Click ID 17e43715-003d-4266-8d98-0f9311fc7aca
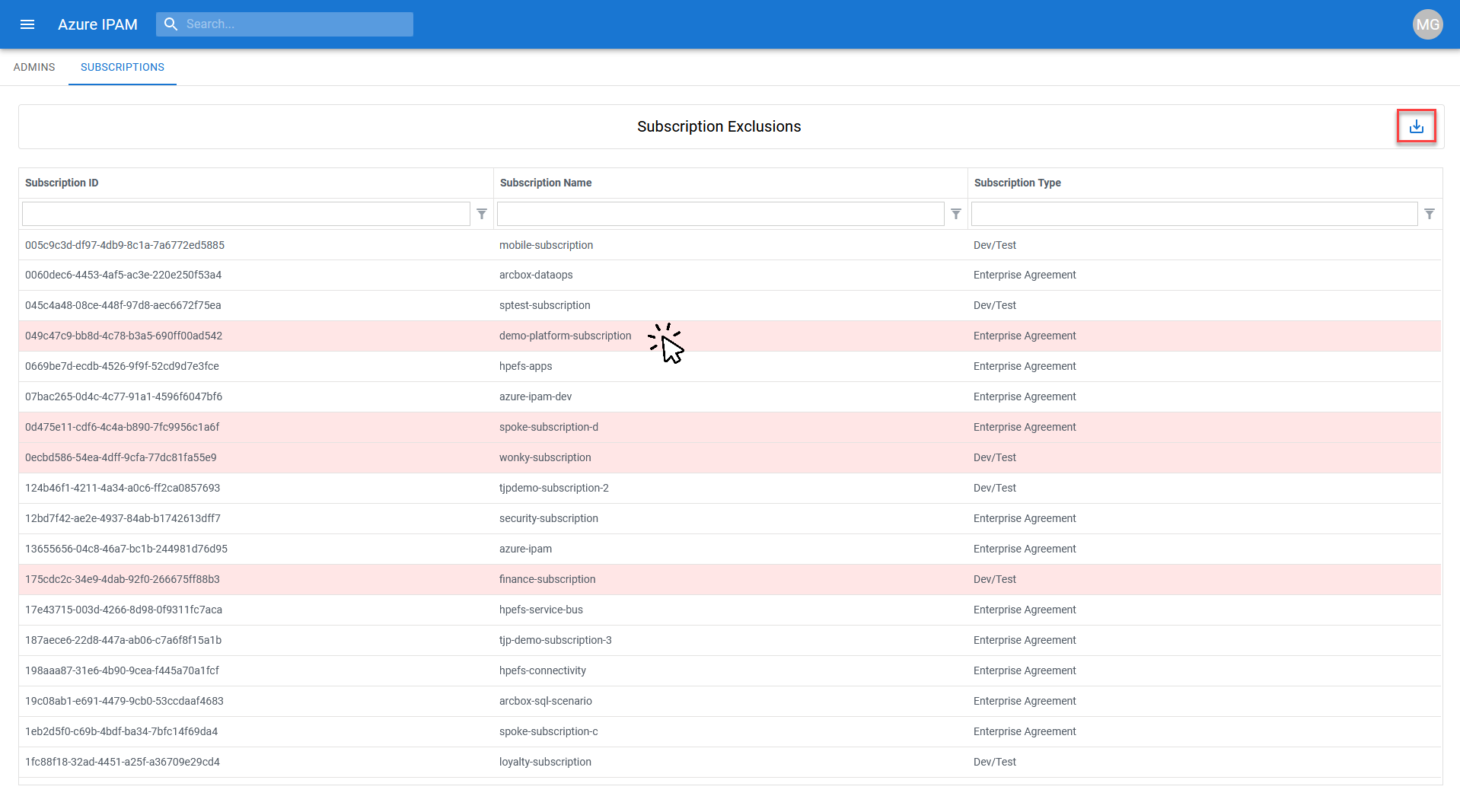This screenshot has height=812, width=1460. coord(124,610)
